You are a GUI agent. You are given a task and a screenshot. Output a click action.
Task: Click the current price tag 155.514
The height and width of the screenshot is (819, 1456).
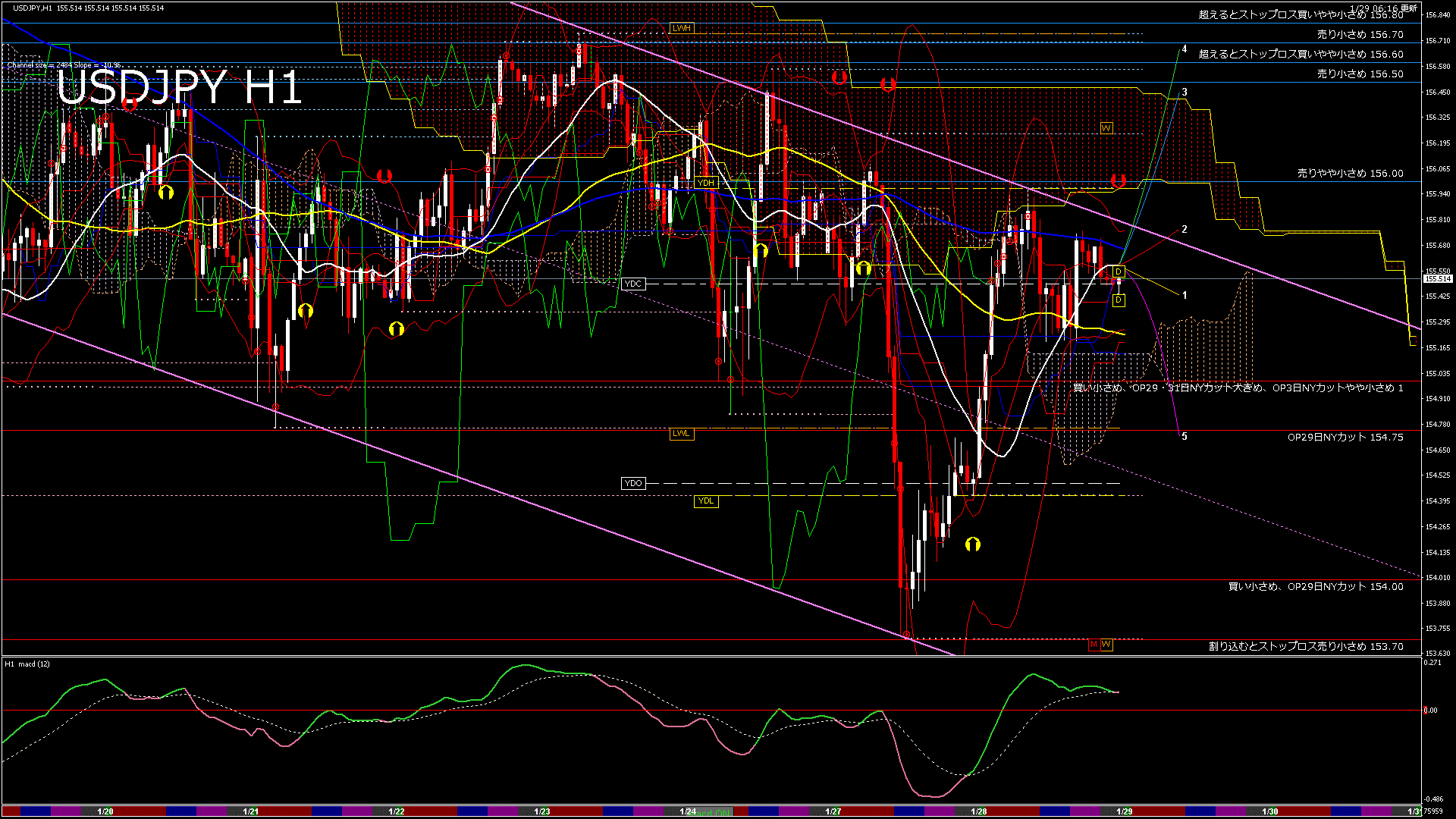[x=1437, y=279]
